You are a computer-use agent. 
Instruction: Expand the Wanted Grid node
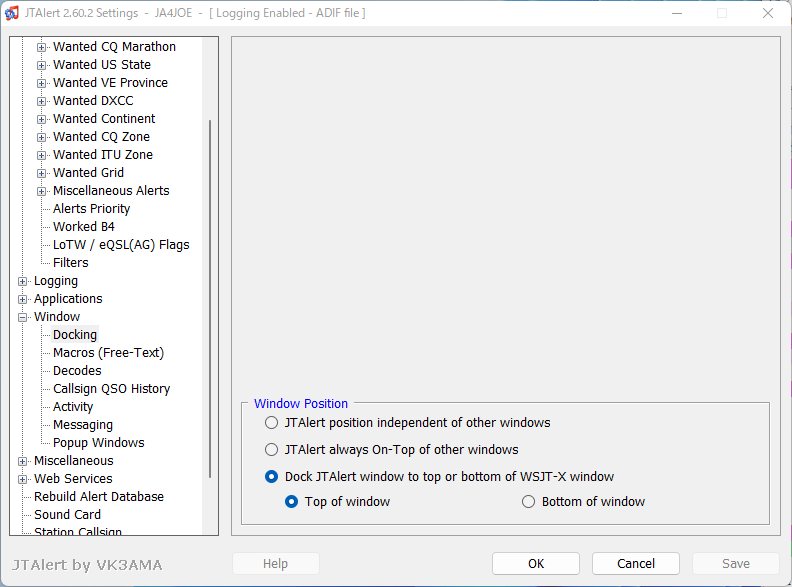coord(41,174)
